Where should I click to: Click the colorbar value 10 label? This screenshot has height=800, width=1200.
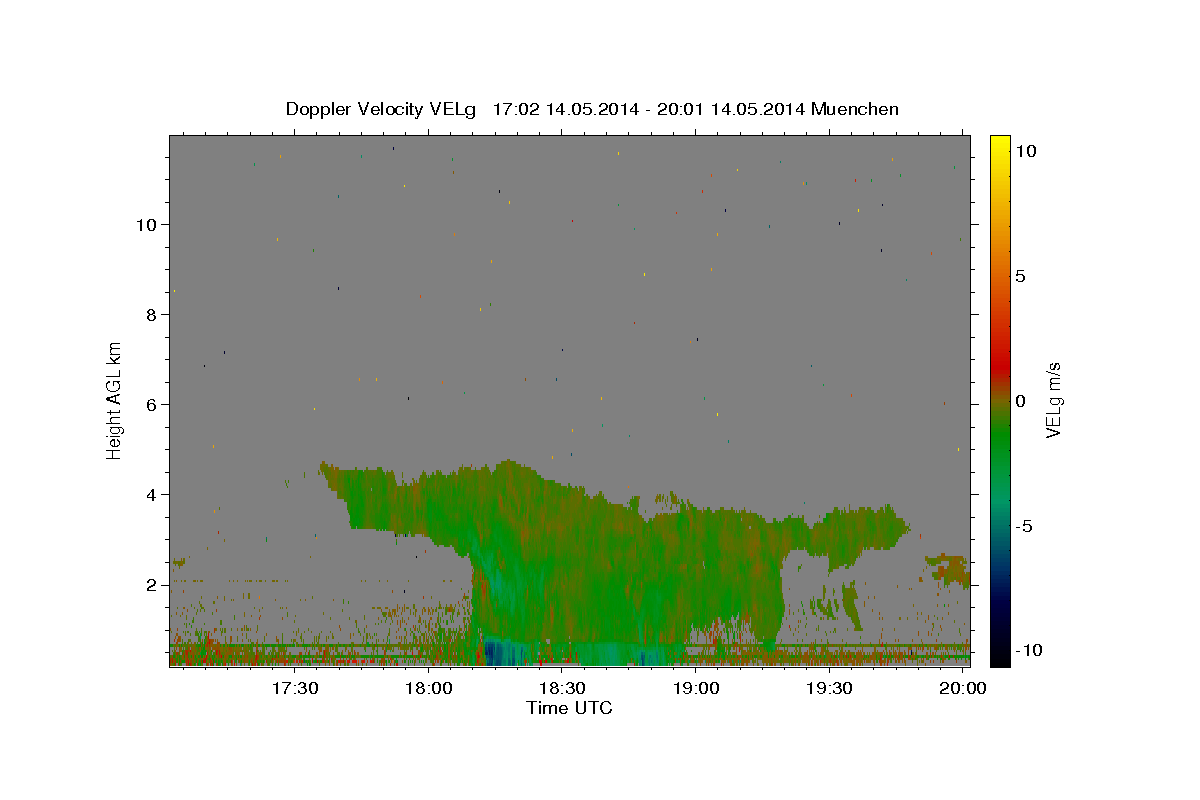(x=1026, y=151)
